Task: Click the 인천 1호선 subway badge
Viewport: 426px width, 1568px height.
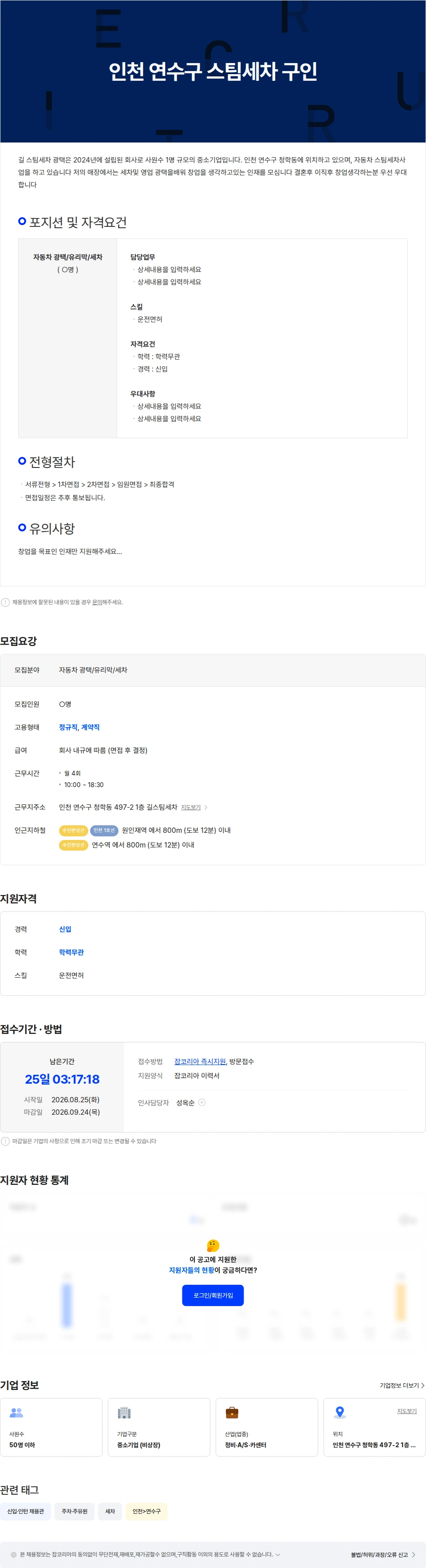Action: pos(104,830)
